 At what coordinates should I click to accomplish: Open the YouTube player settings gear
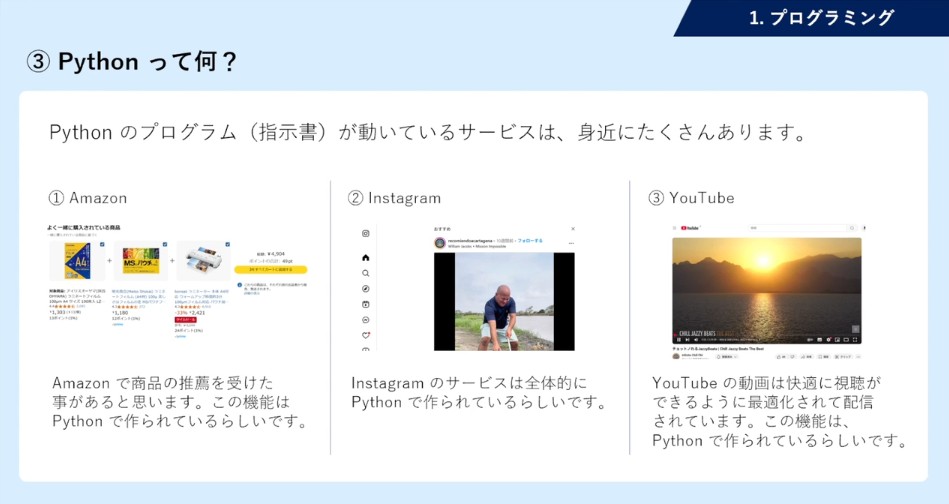(x=829, y=340)
